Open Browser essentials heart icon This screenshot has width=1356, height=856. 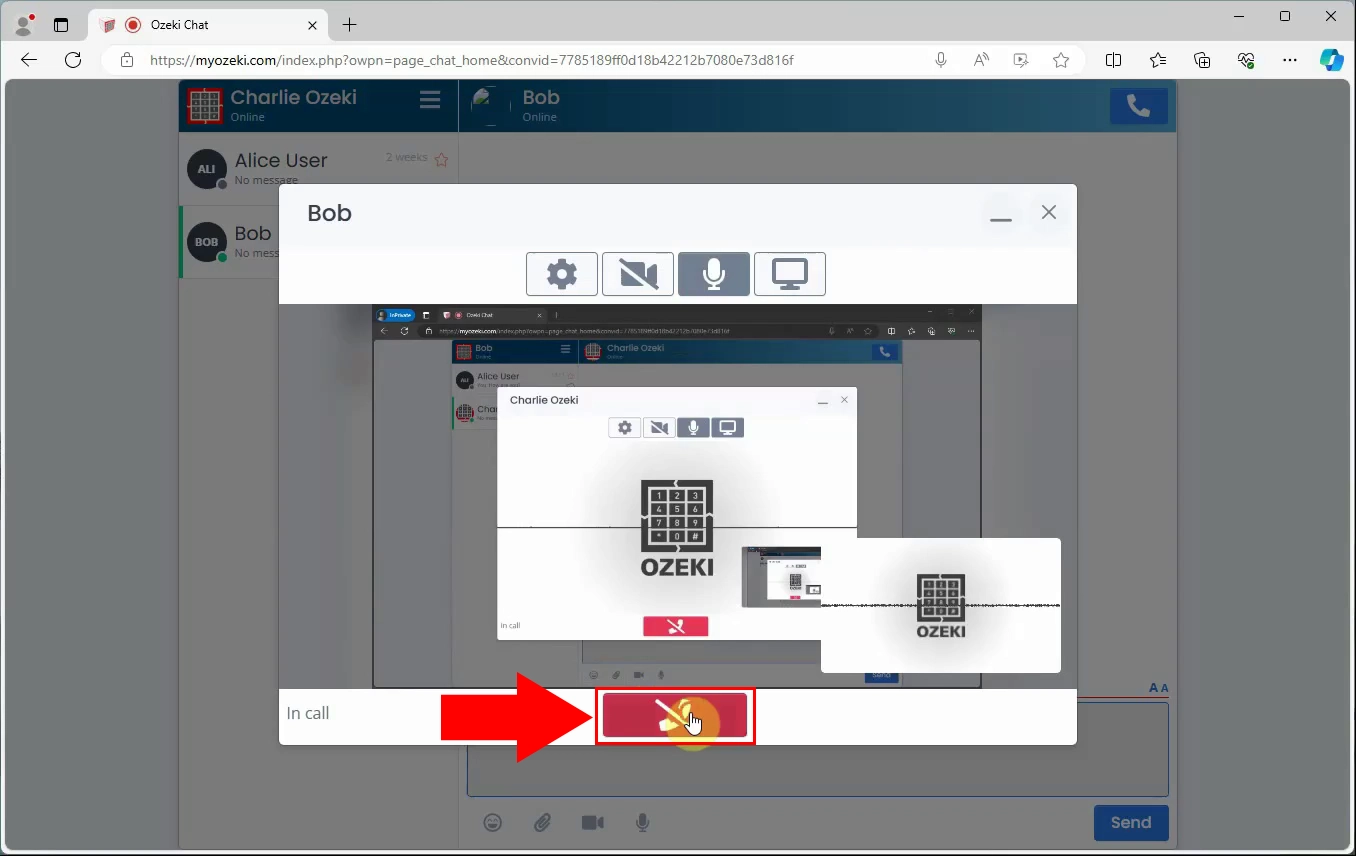point(1246,60)
